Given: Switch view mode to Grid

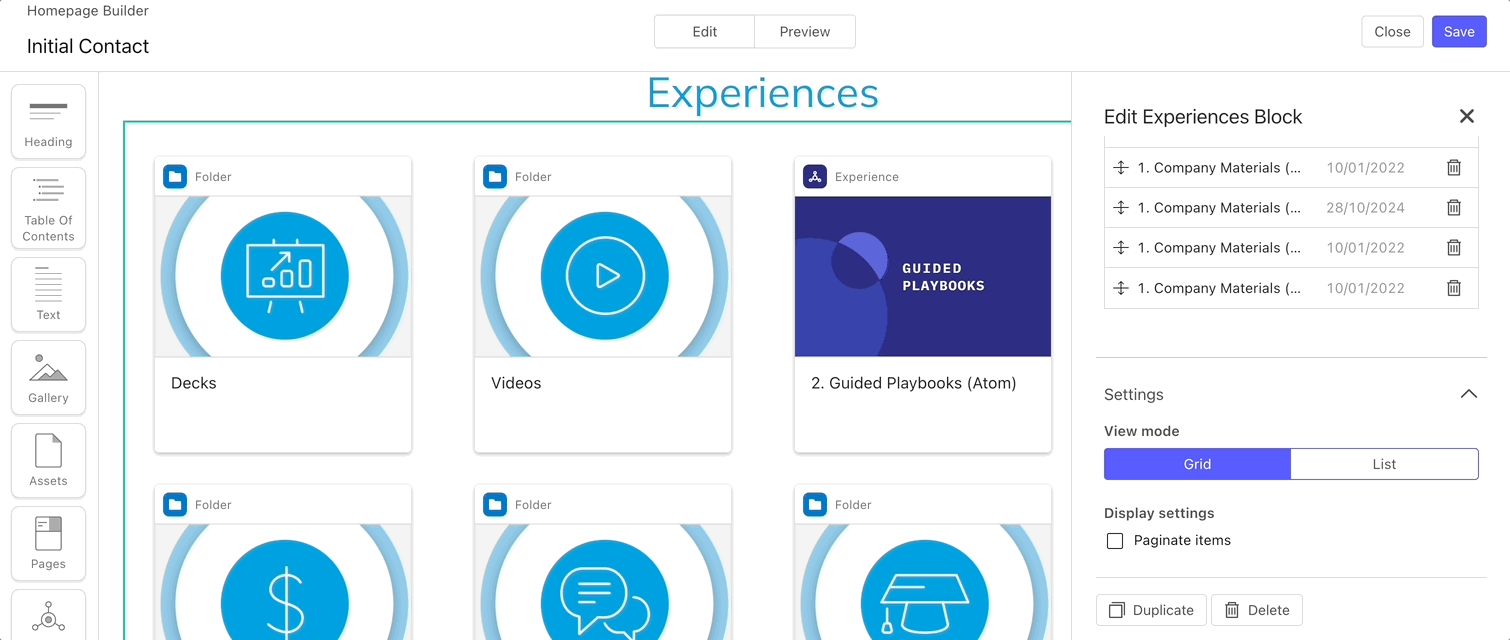Looking at the screenshot, I should coord(1197,464).
